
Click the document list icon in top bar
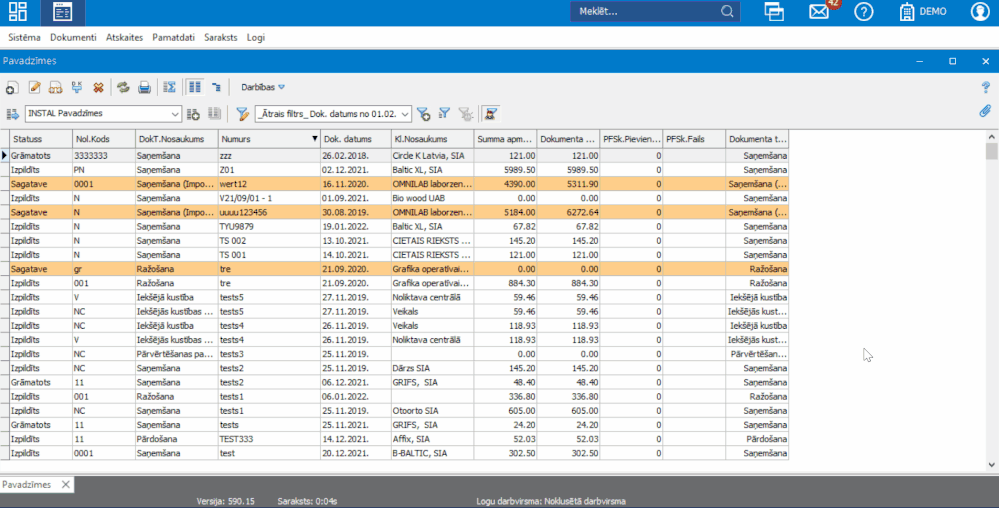[x=62, y=11]
